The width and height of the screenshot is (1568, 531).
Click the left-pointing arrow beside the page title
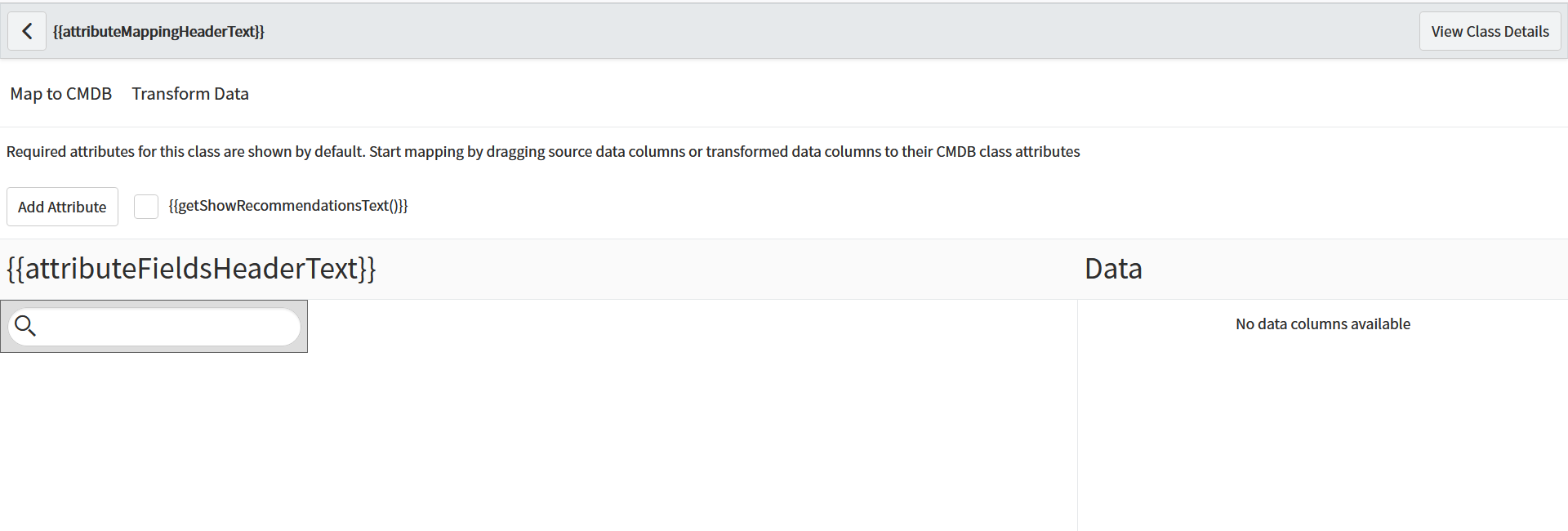tap(27, 30)
